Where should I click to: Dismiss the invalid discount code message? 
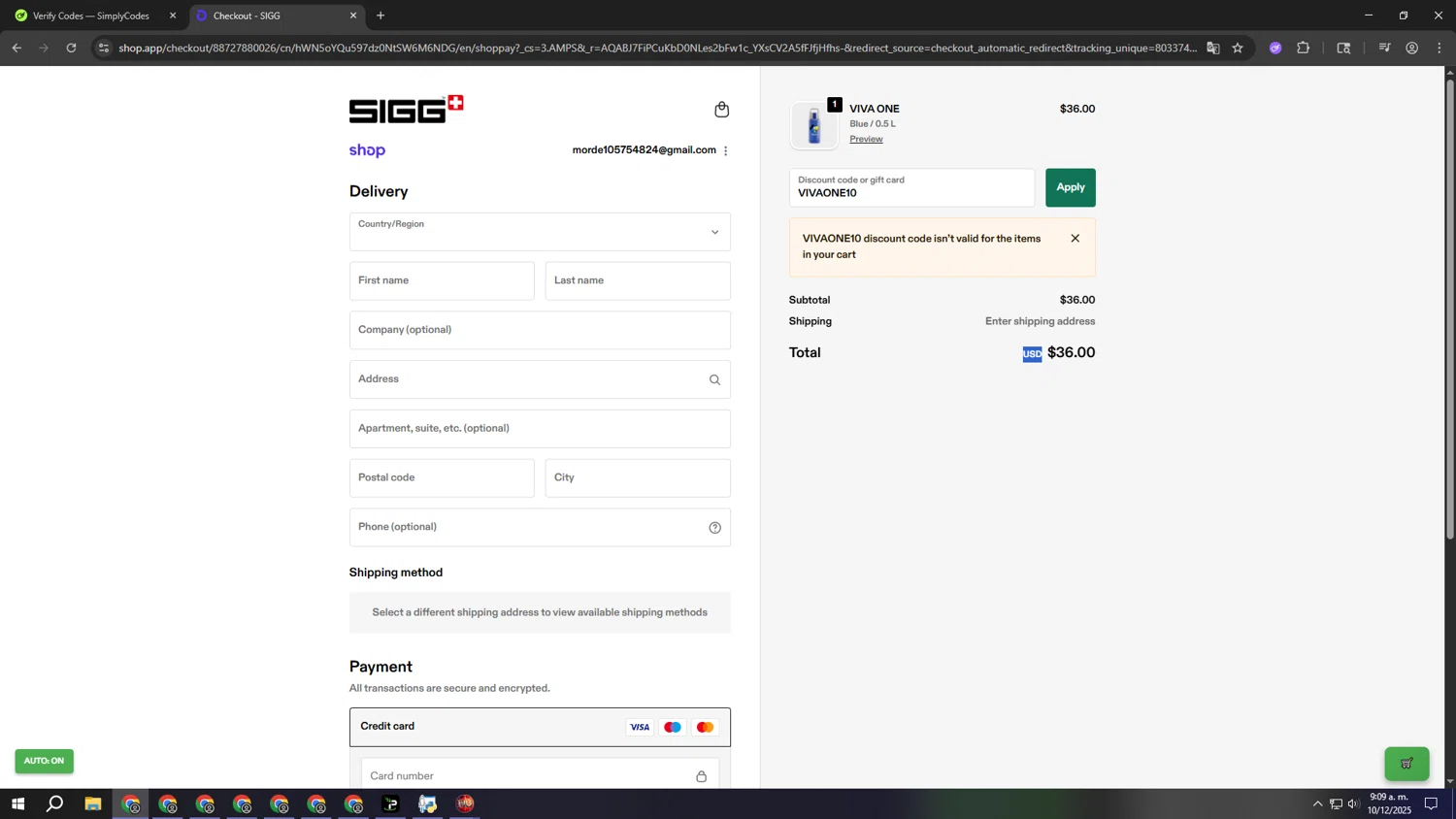point(1075,239)
